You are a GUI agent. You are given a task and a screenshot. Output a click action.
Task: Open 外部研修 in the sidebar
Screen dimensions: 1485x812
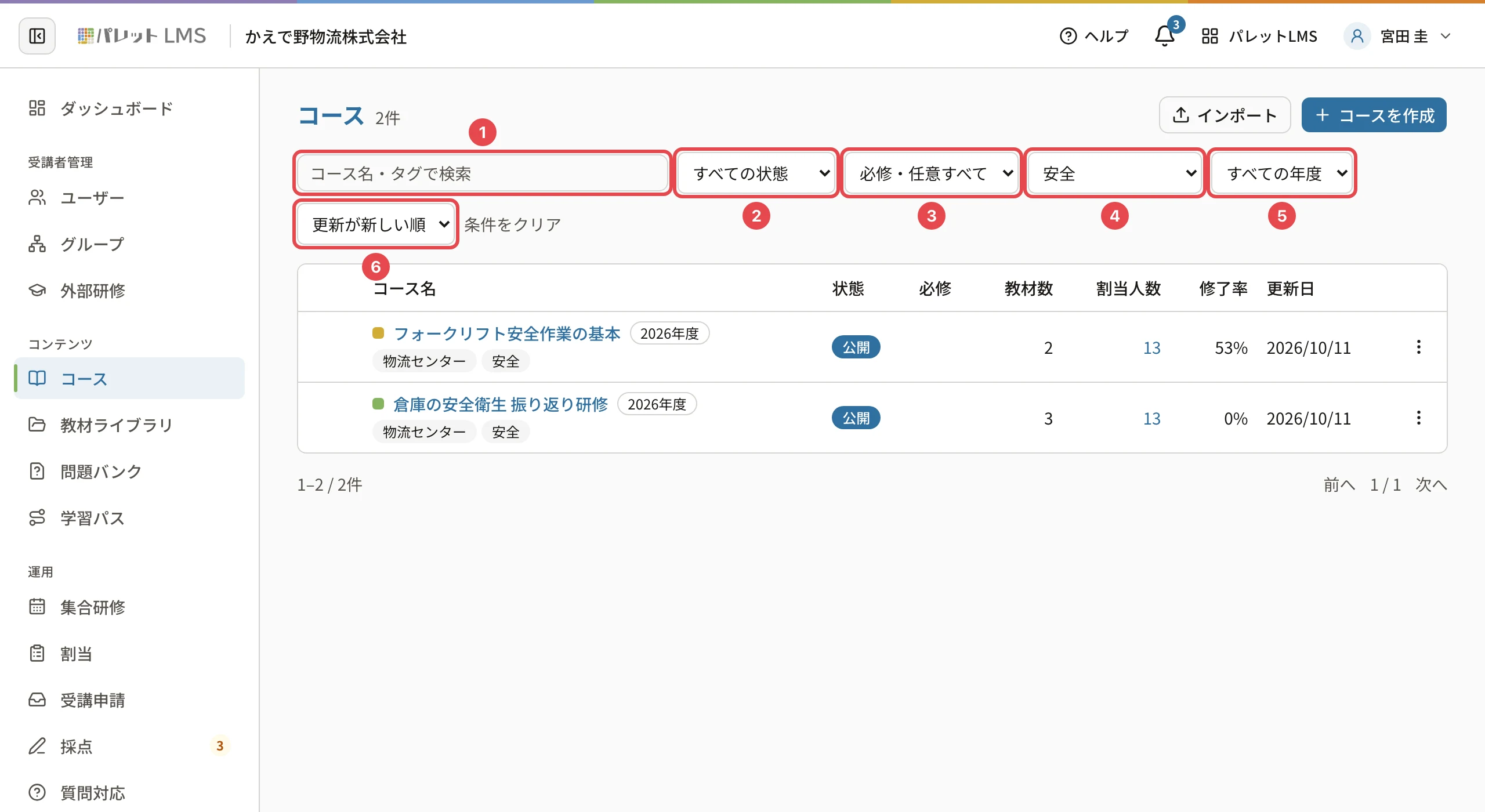tap(129, 291)
